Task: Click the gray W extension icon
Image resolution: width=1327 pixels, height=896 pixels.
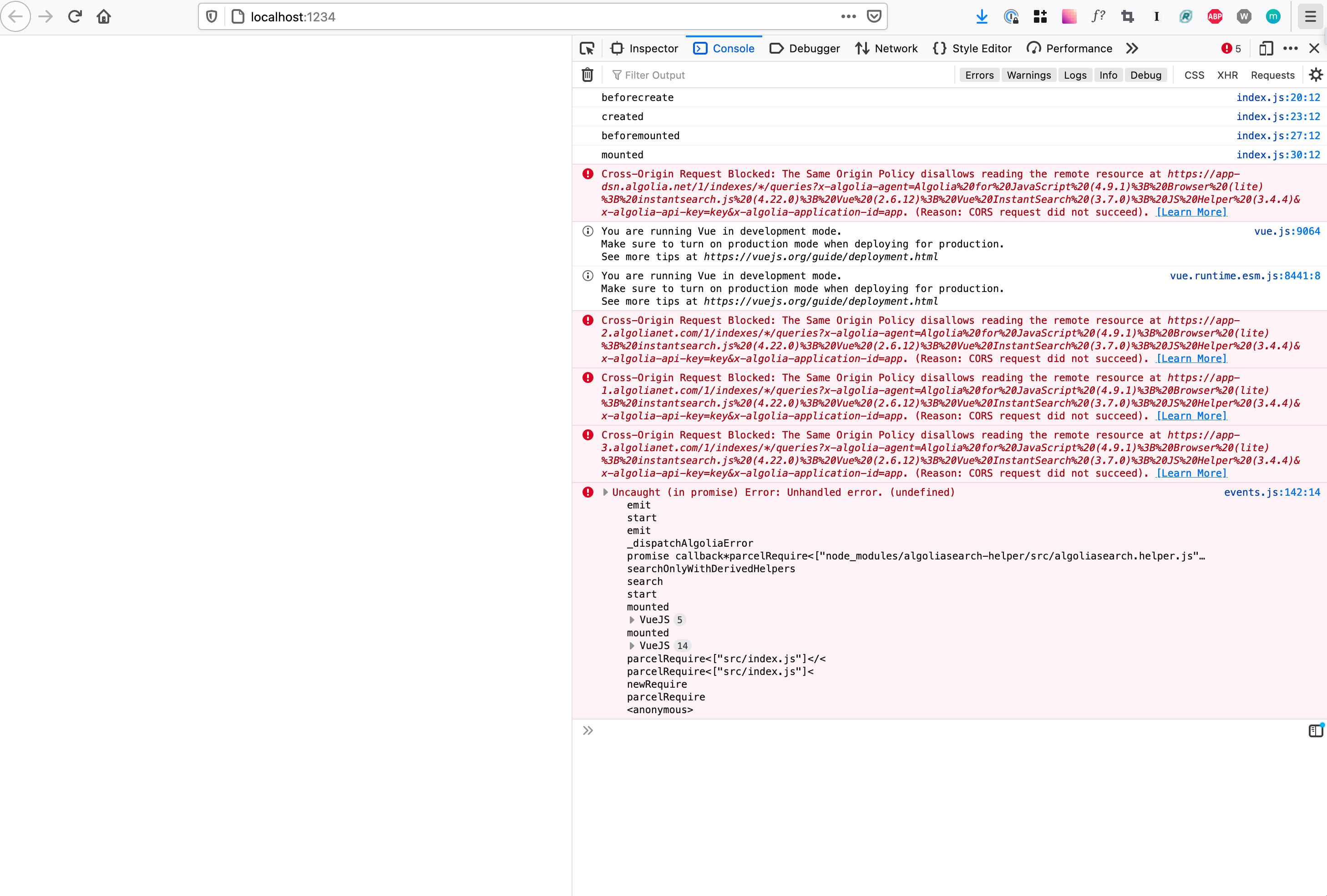Action: [x=1244, y=16]
